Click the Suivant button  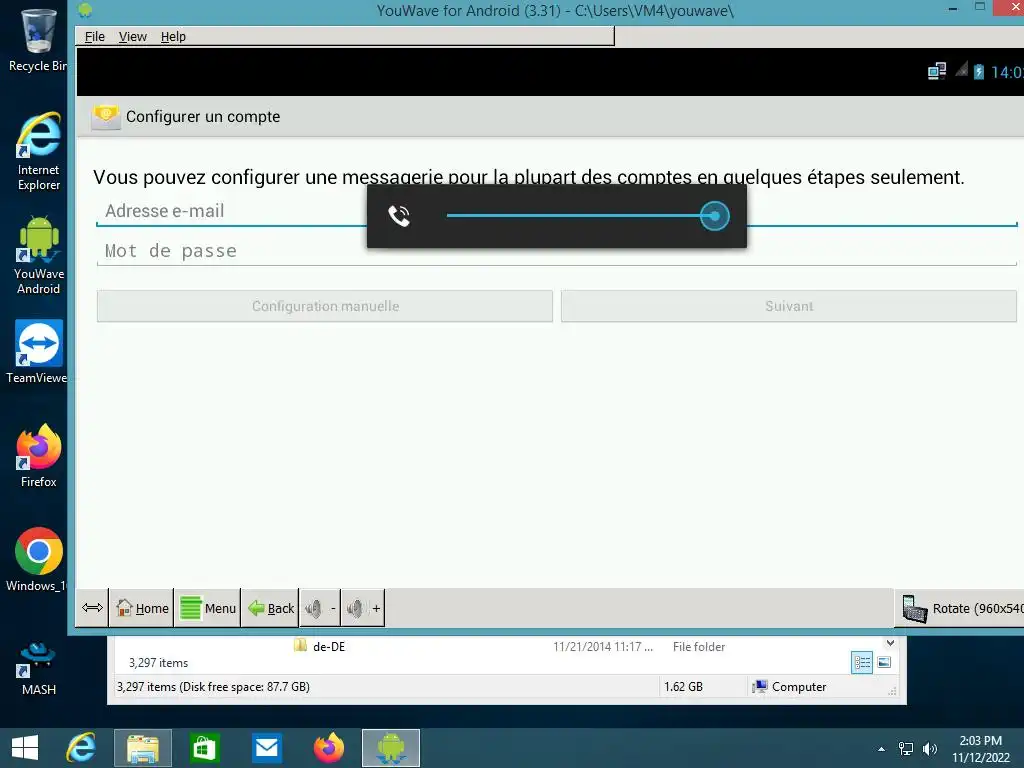(789, 306)
